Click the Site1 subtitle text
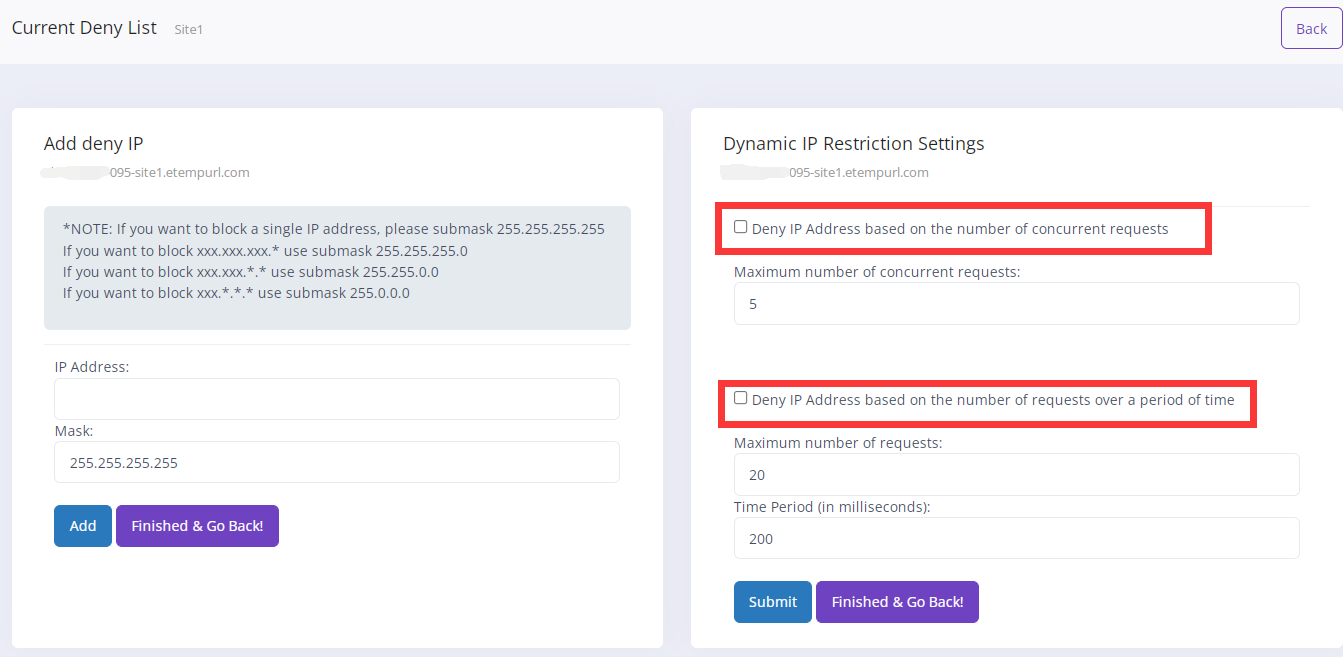This screenshot has width=1343, height=657. tap(189, 30)
